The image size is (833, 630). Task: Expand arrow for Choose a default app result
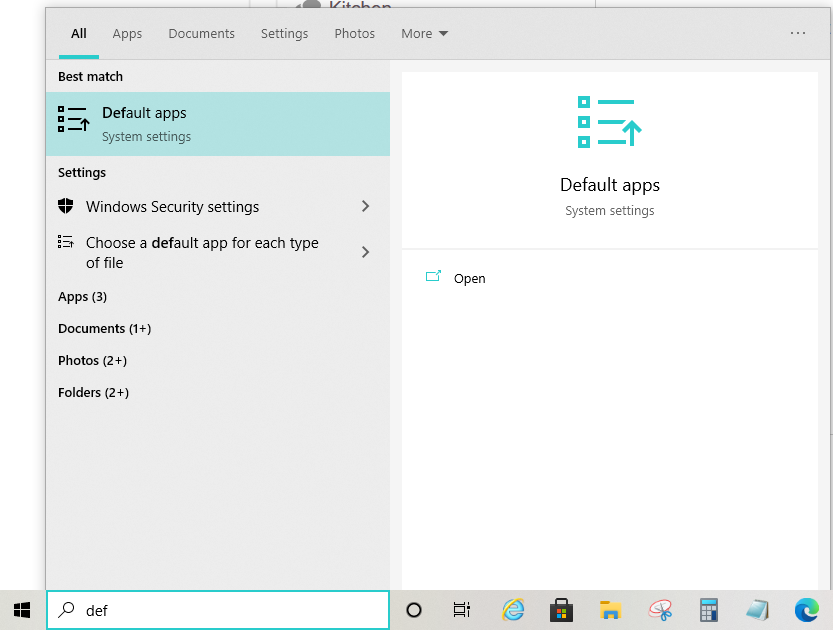[365, 252]
